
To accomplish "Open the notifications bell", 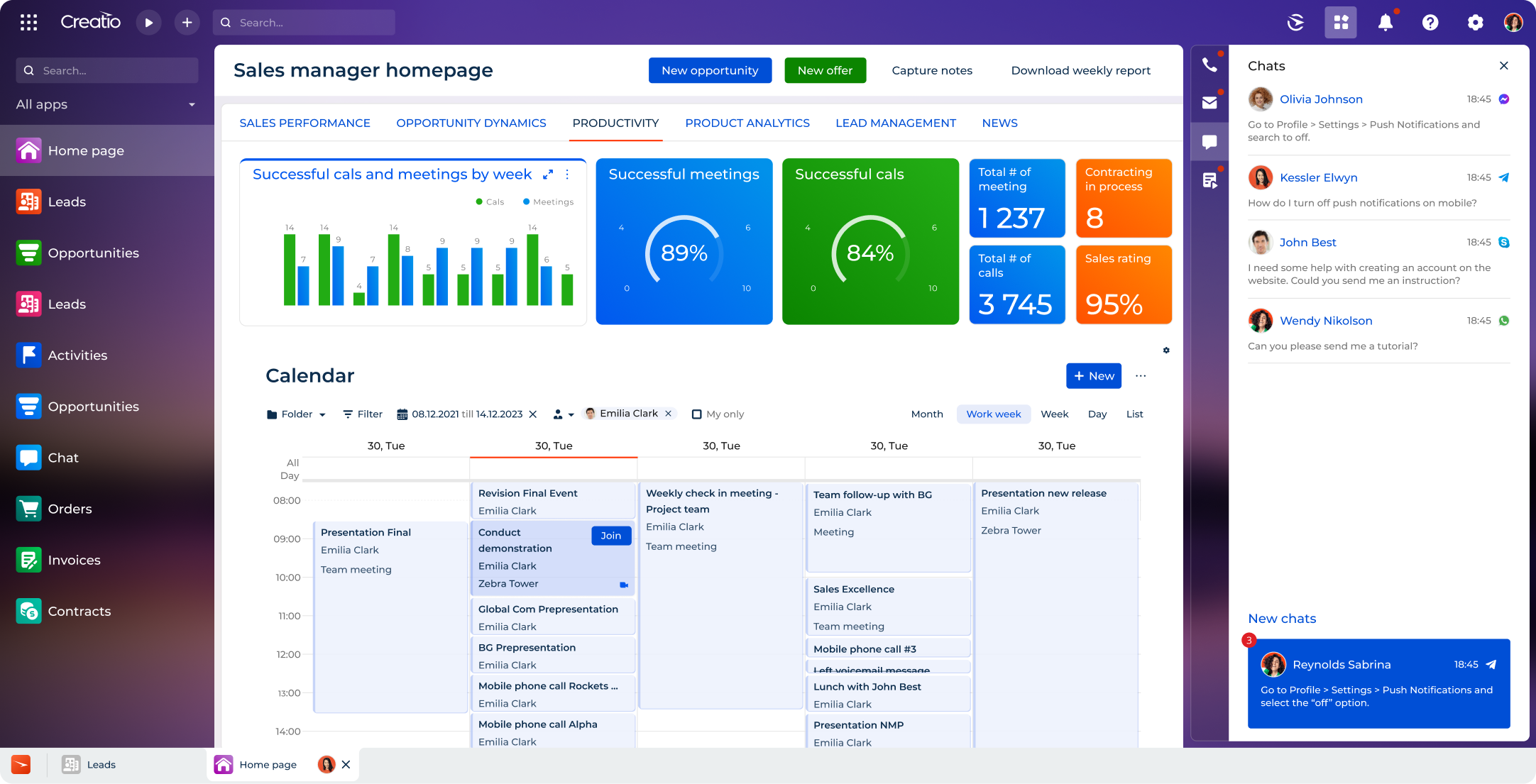I will tap(1385, 22).
